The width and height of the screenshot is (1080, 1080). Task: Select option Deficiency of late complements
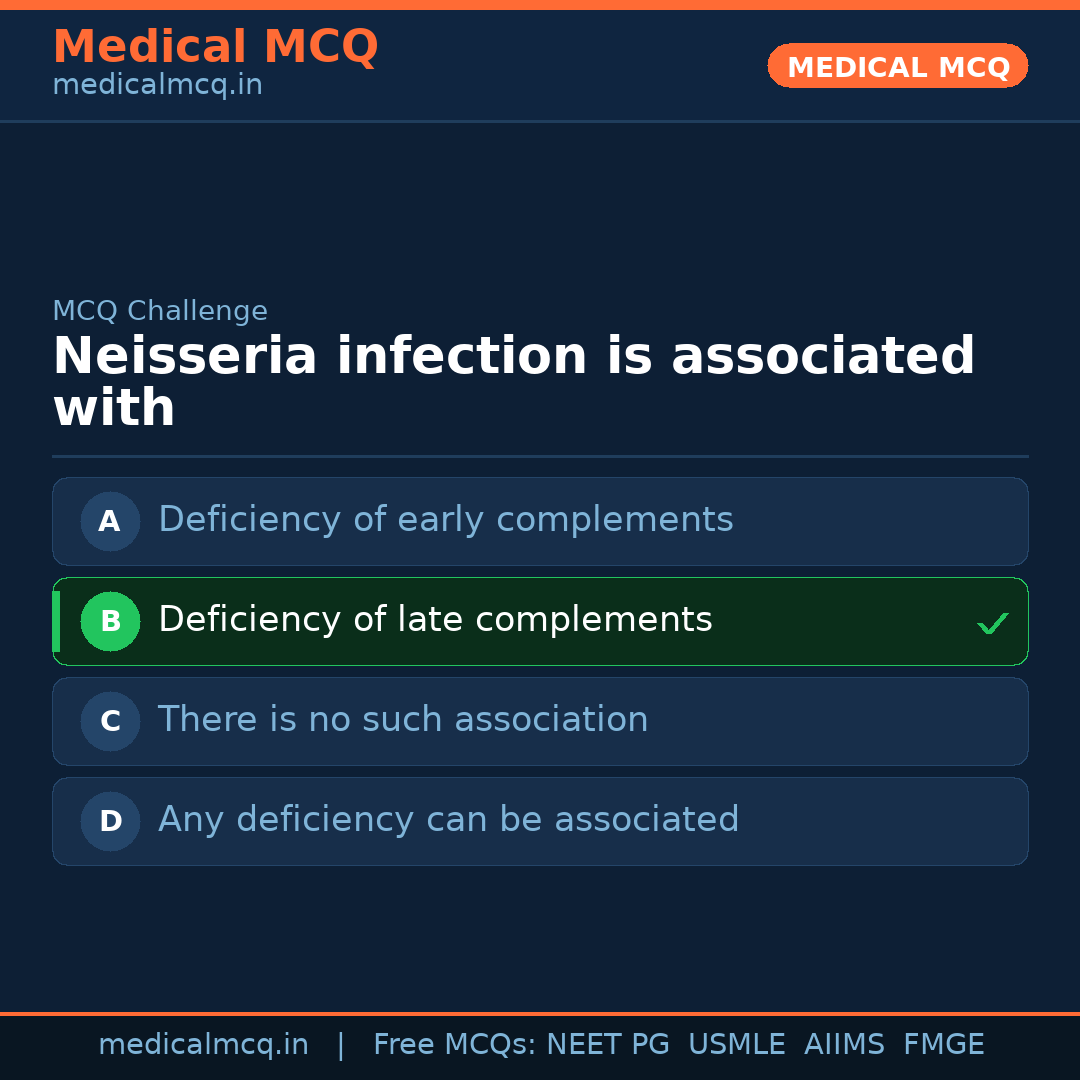click(x=435, y=620)
